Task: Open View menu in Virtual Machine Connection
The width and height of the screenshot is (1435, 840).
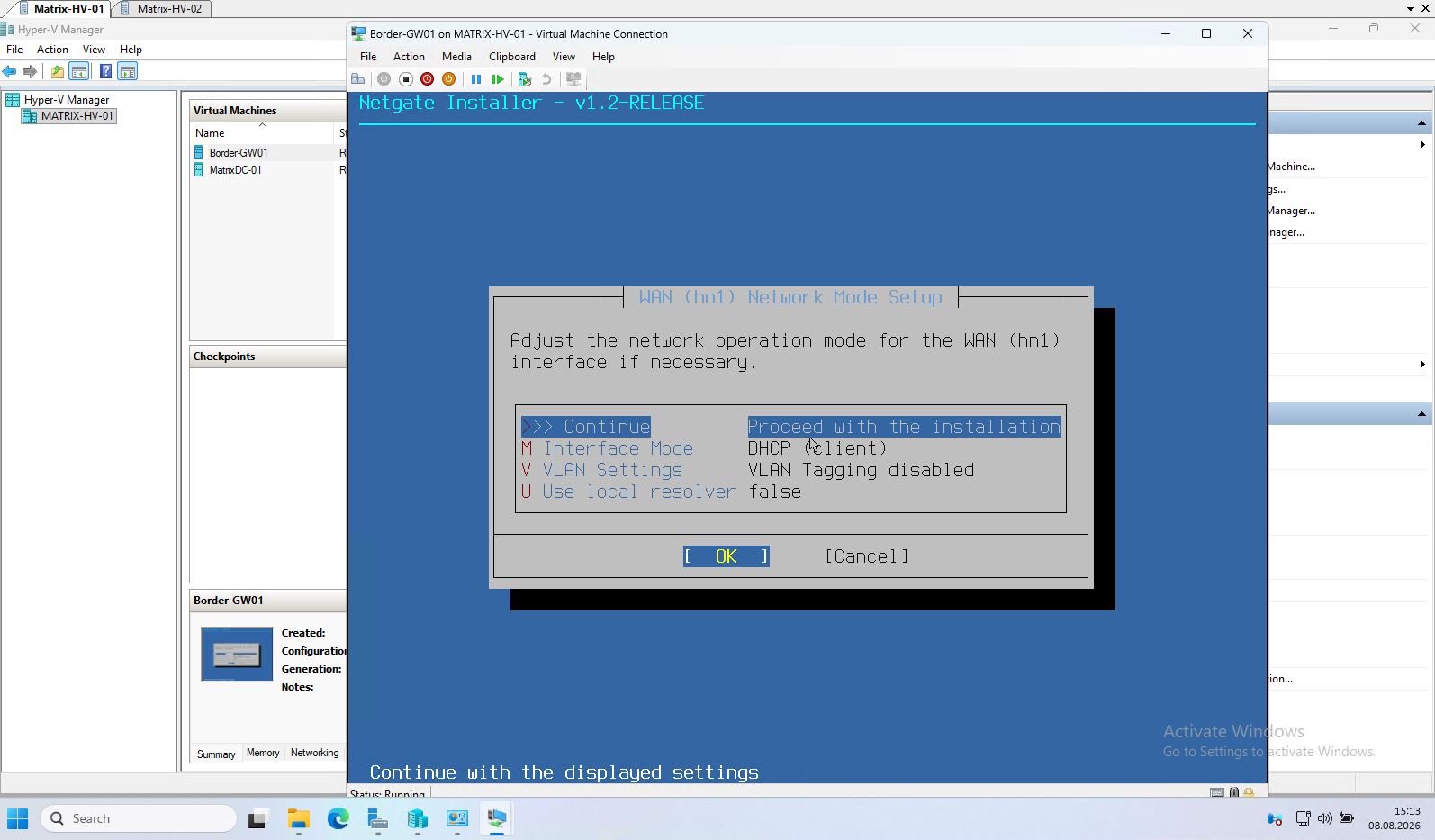Action: click(x=564, y=57)
